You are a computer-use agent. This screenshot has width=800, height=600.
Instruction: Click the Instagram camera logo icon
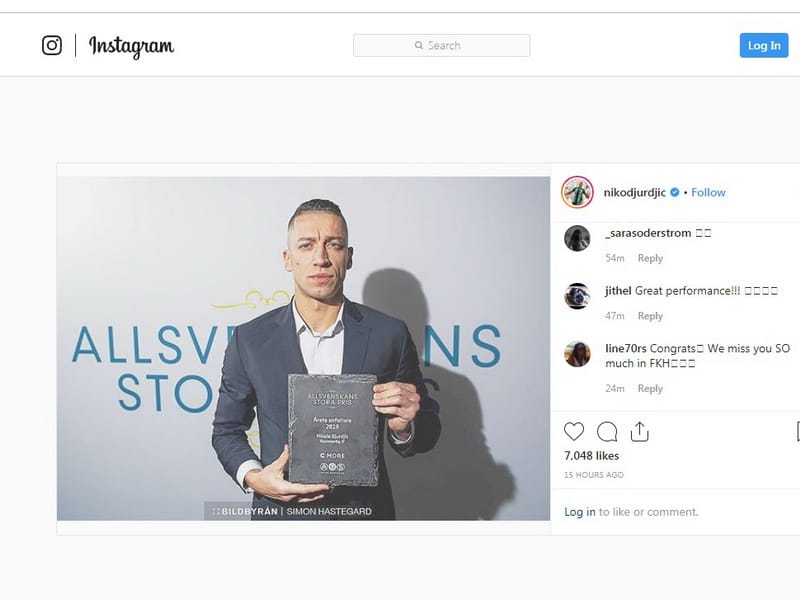[52, 45]
